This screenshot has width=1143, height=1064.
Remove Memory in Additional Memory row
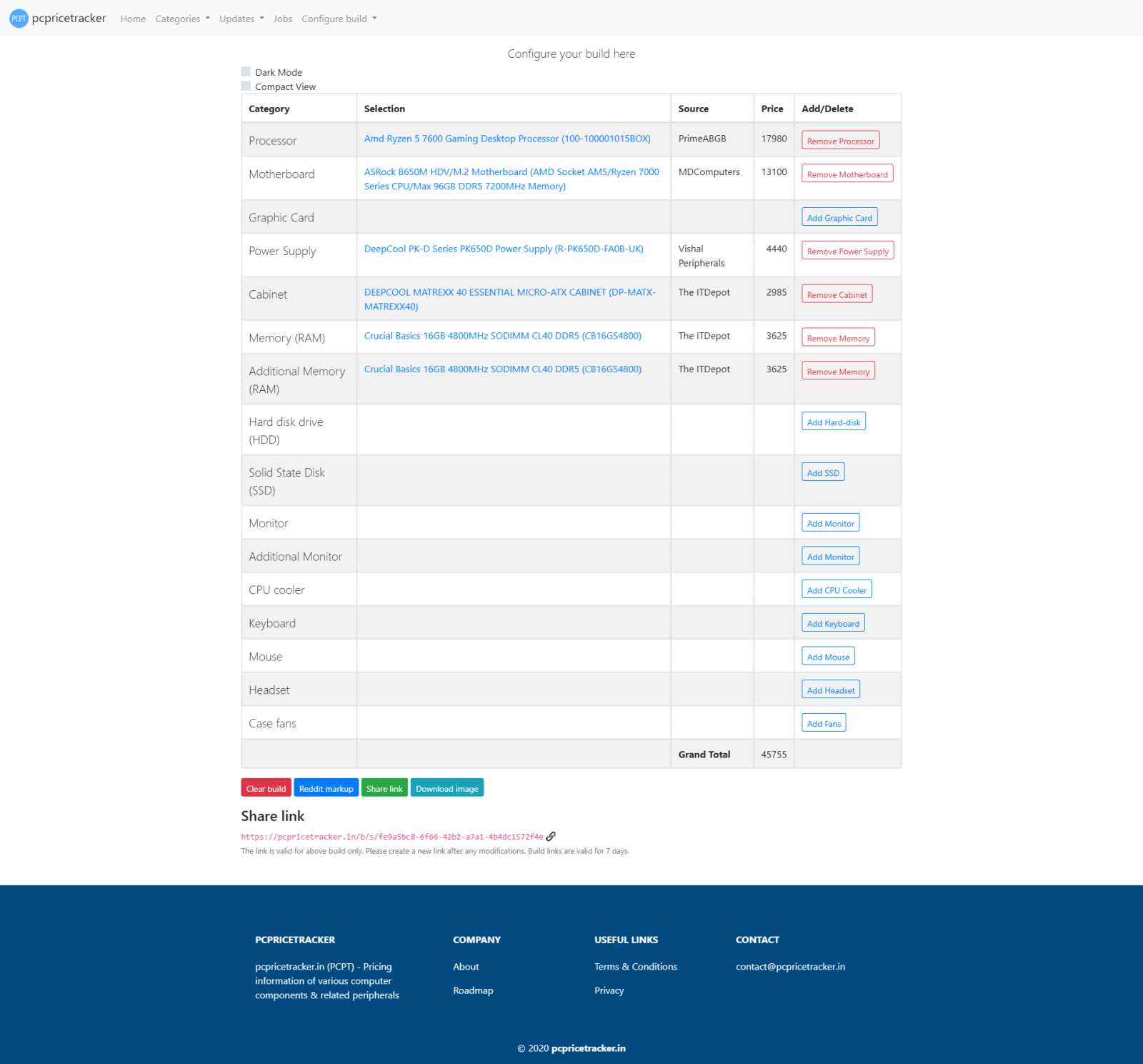click(838, 371)
